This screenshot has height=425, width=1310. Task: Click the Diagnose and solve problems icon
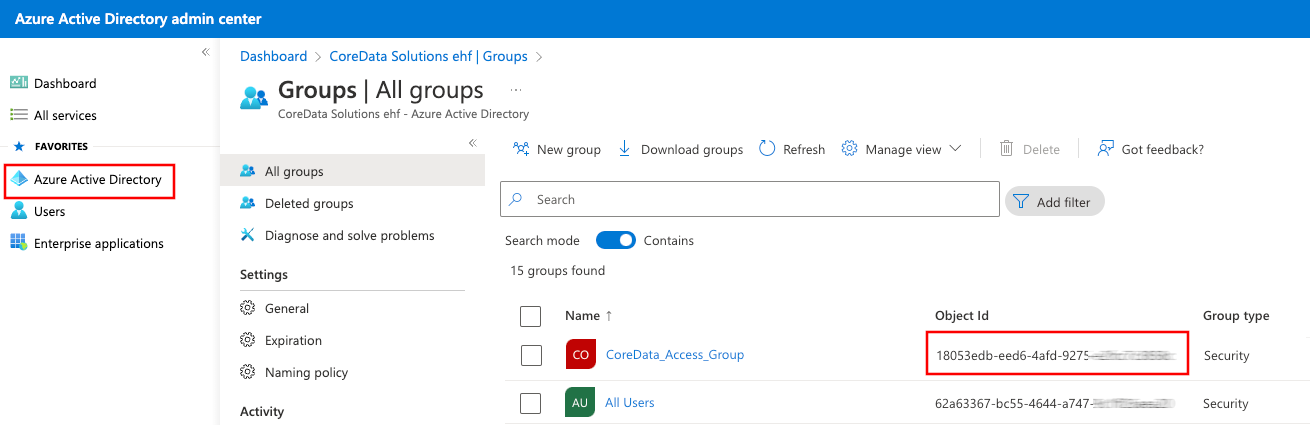248,235
